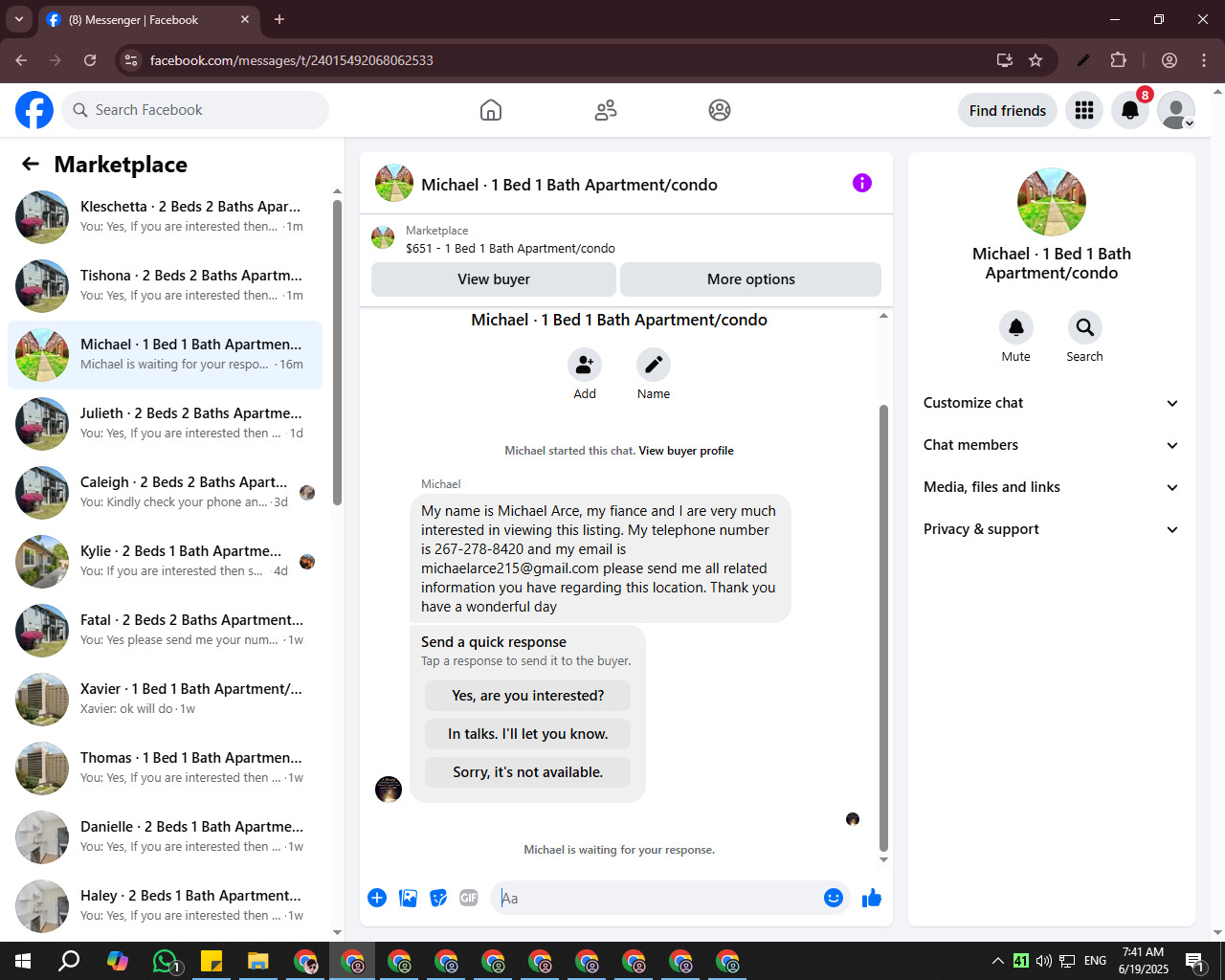Viewport: 1225px width, 980px height.
Task: Open the Fatal 2 Beds 2 Baths conversation
Action: [165, 631]
